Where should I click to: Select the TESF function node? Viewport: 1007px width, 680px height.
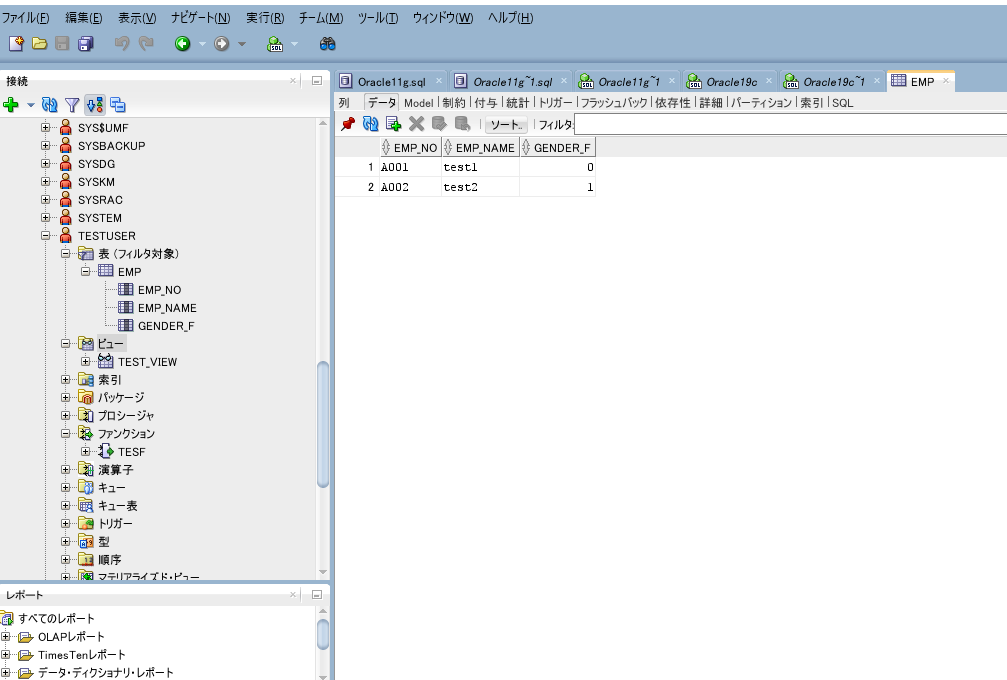coord(132,452)
